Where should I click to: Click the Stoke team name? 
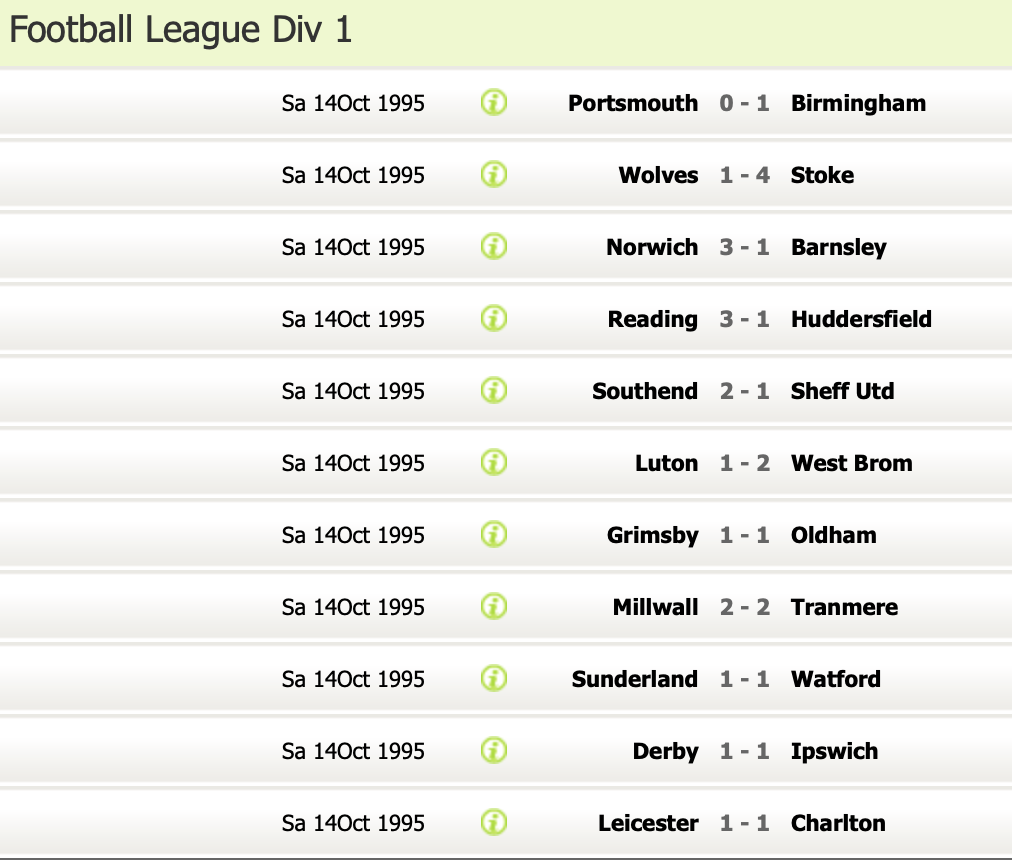[x=822, y=175]
